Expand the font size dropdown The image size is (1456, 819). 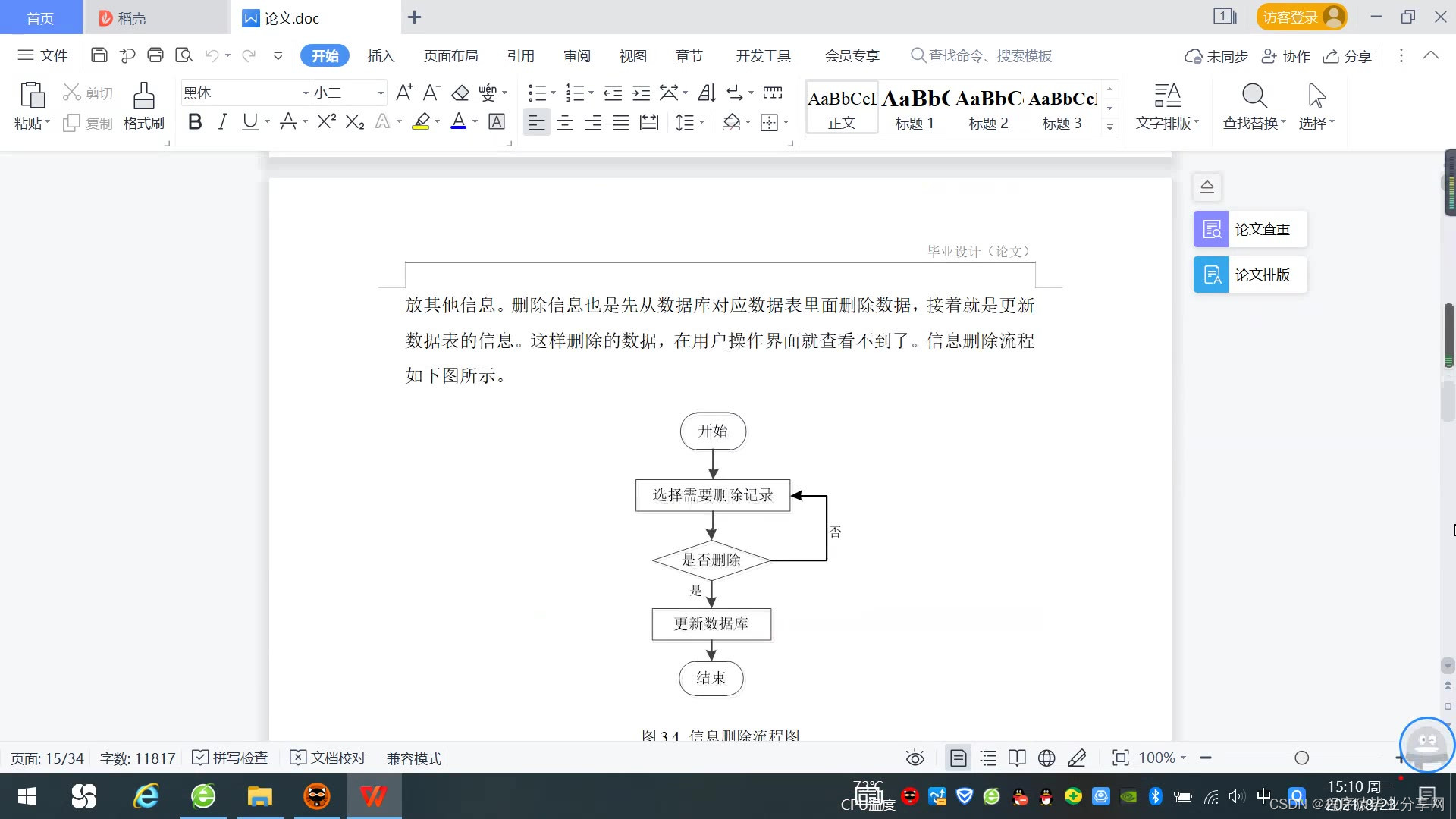coord(381,93)
